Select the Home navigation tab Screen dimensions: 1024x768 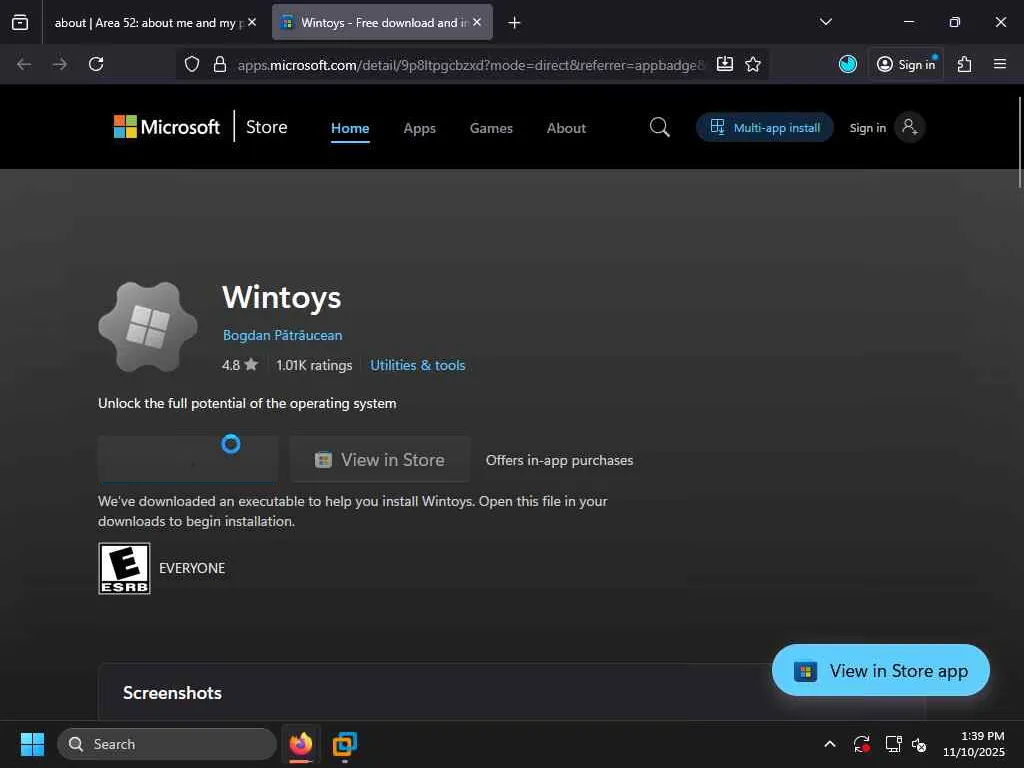tap(350, 128)
